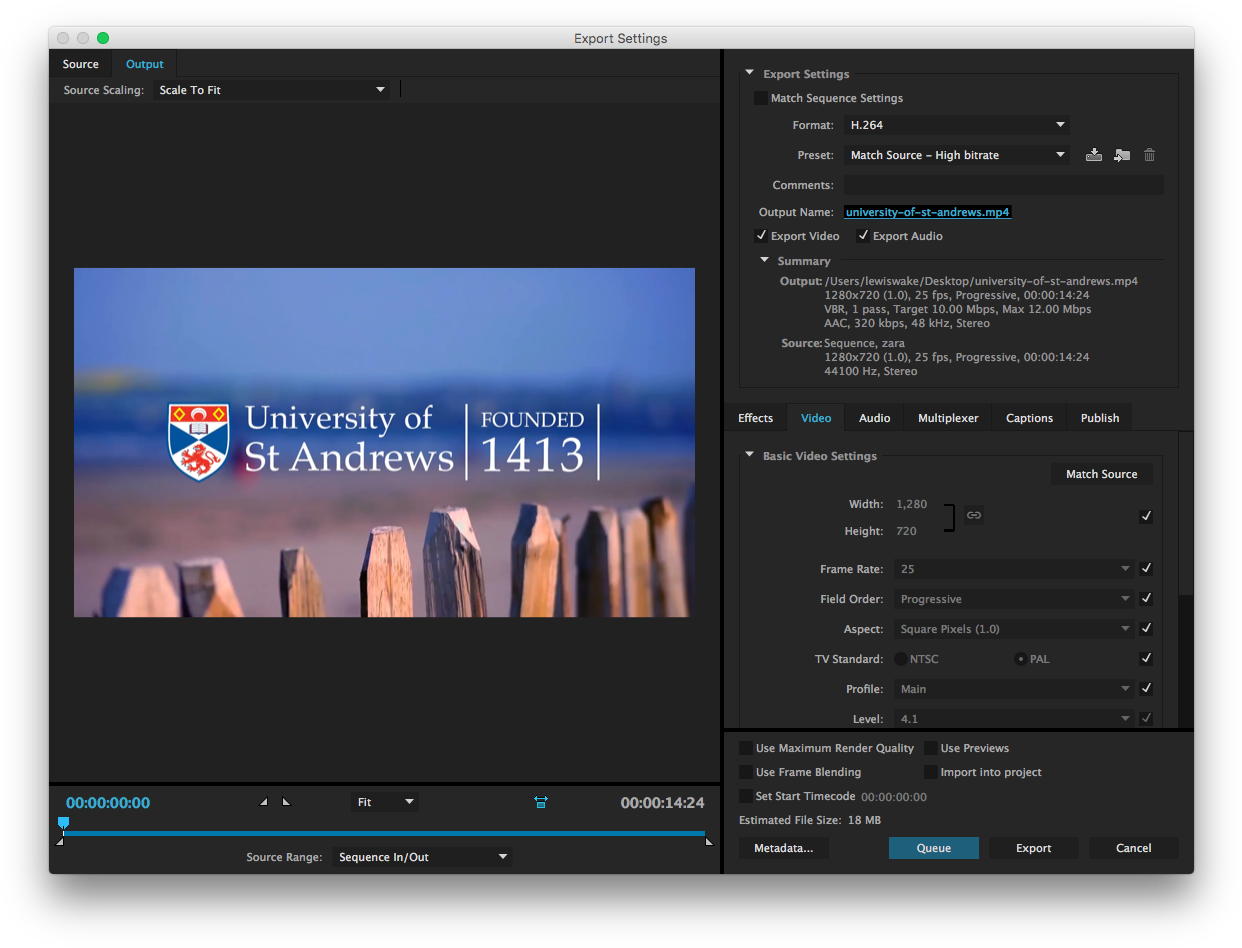Viewport: 1242px width, 948px height.
Task: Toggle the TV Standard match source checkbox
Action: click(x=1146, y=658)
